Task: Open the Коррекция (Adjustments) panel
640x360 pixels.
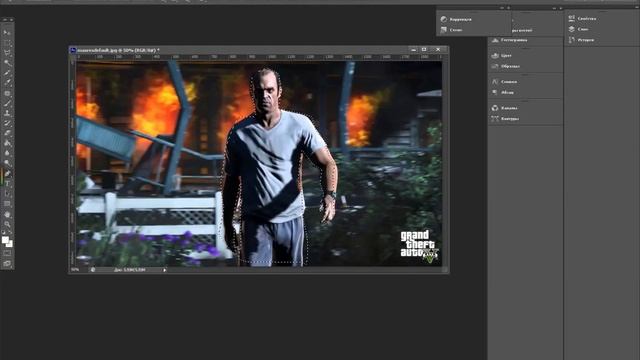Action: [x=456, y=19]
